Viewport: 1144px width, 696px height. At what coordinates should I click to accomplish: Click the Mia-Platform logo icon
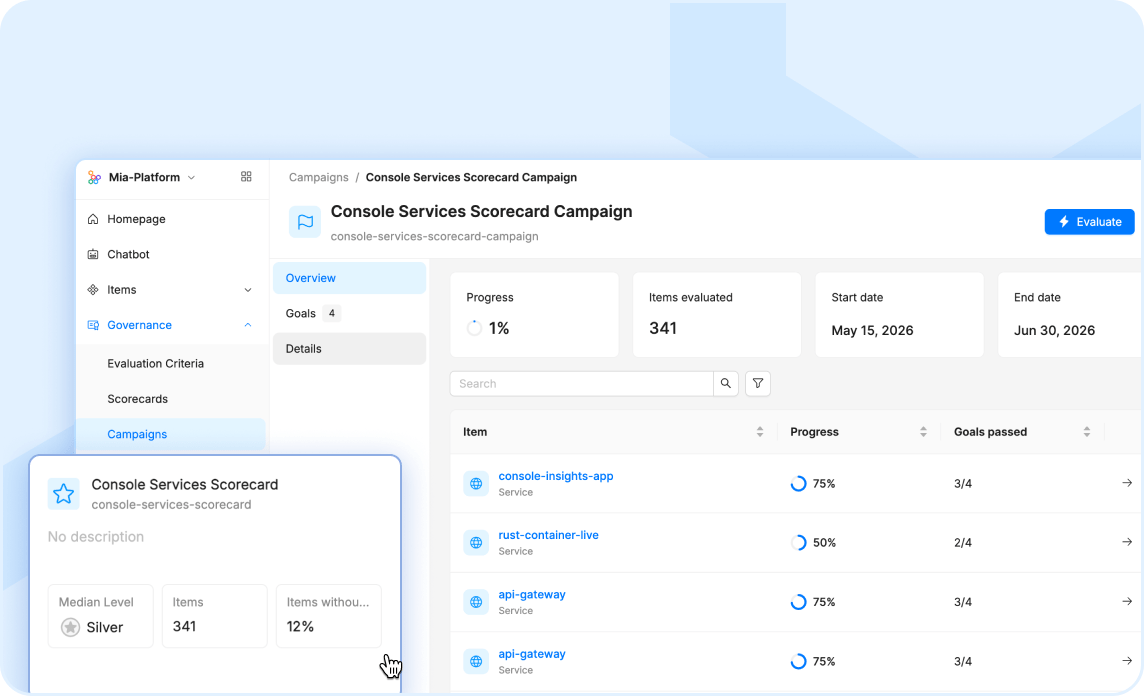[94, 177]
